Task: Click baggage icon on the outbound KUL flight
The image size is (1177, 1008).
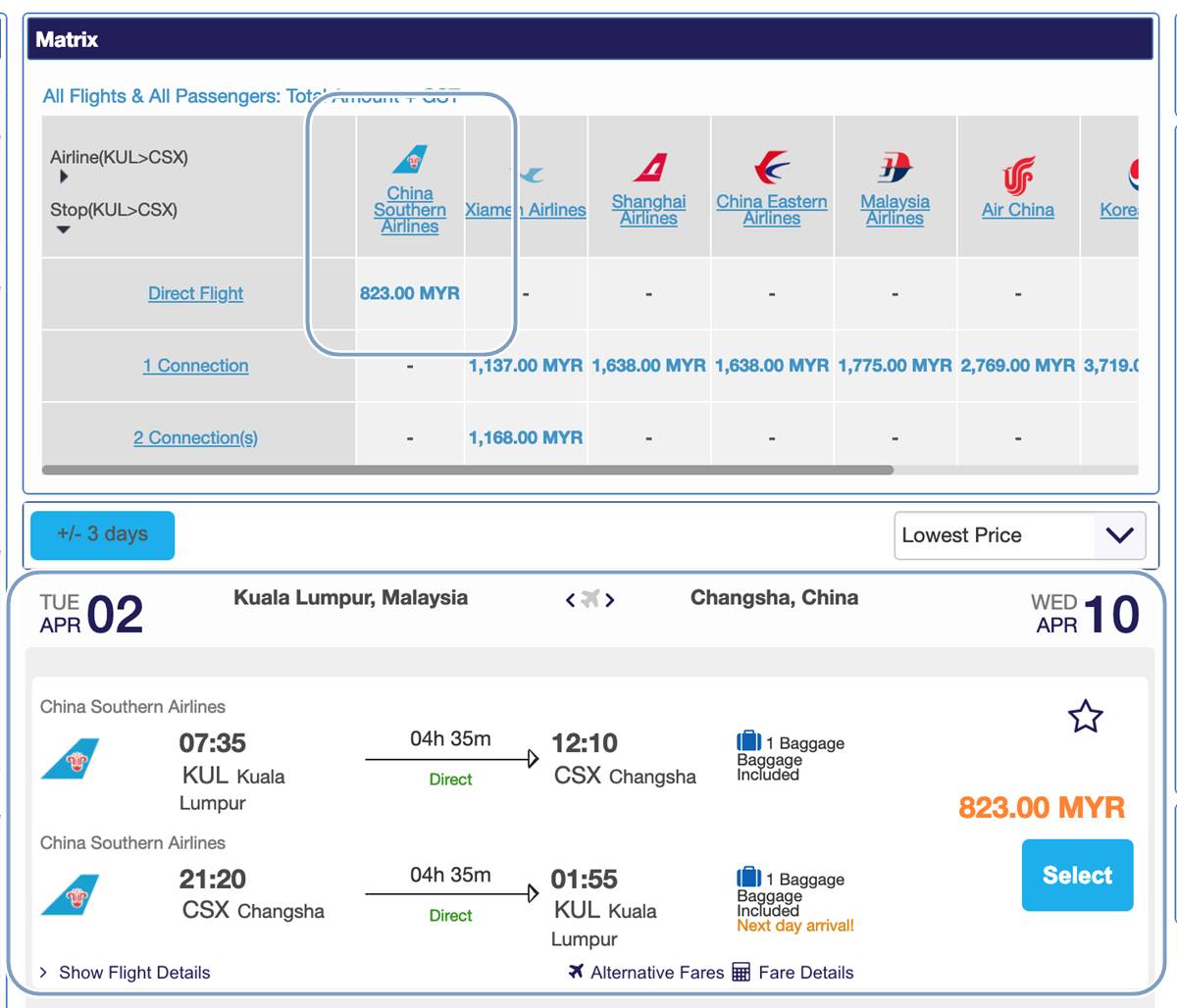Action: click(x=748, y=741)
